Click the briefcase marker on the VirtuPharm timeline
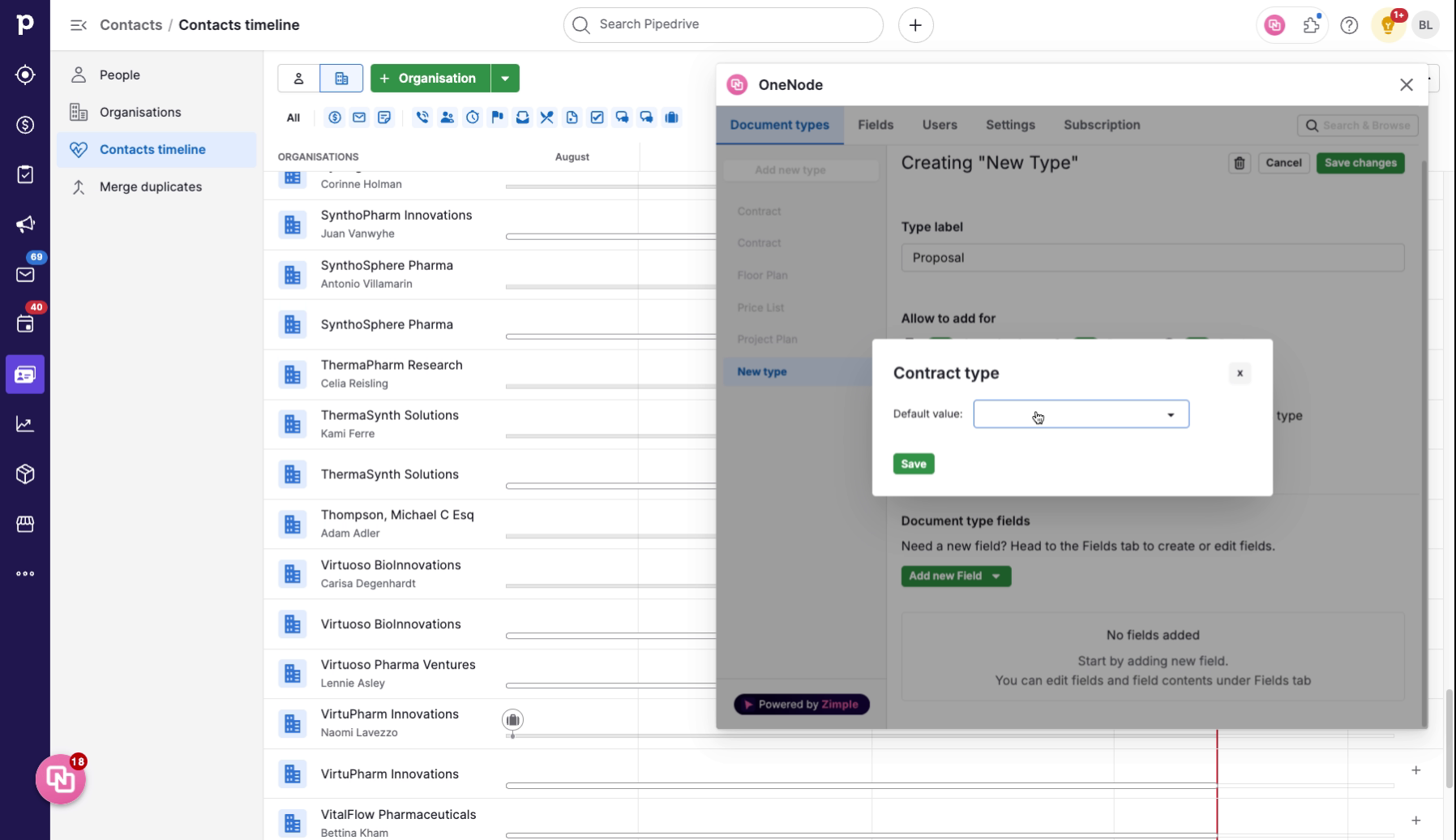 [x=512, y=720]
